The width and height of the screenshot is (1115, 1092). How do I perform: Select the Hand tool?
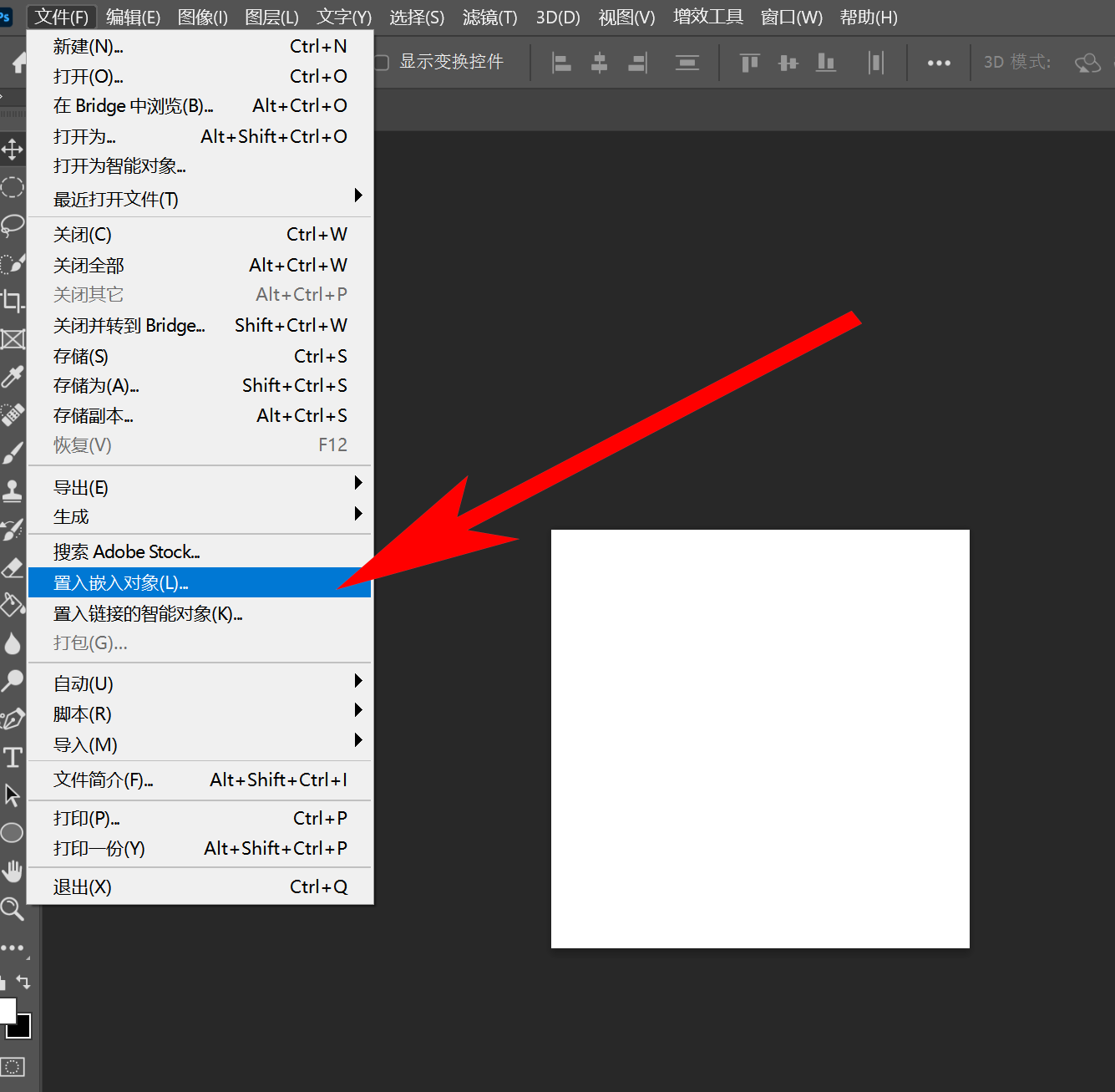click(12, 871)
